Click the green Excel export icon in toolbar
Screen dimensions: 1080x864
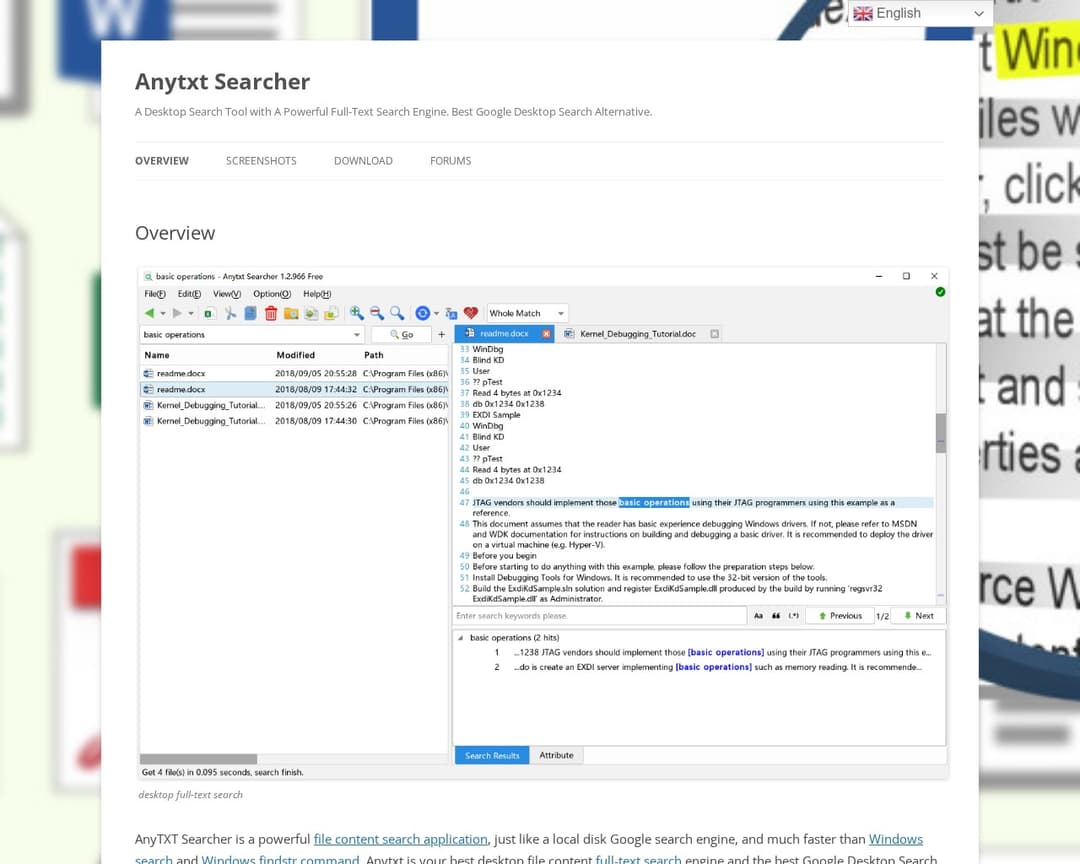(x=209, y=313)
